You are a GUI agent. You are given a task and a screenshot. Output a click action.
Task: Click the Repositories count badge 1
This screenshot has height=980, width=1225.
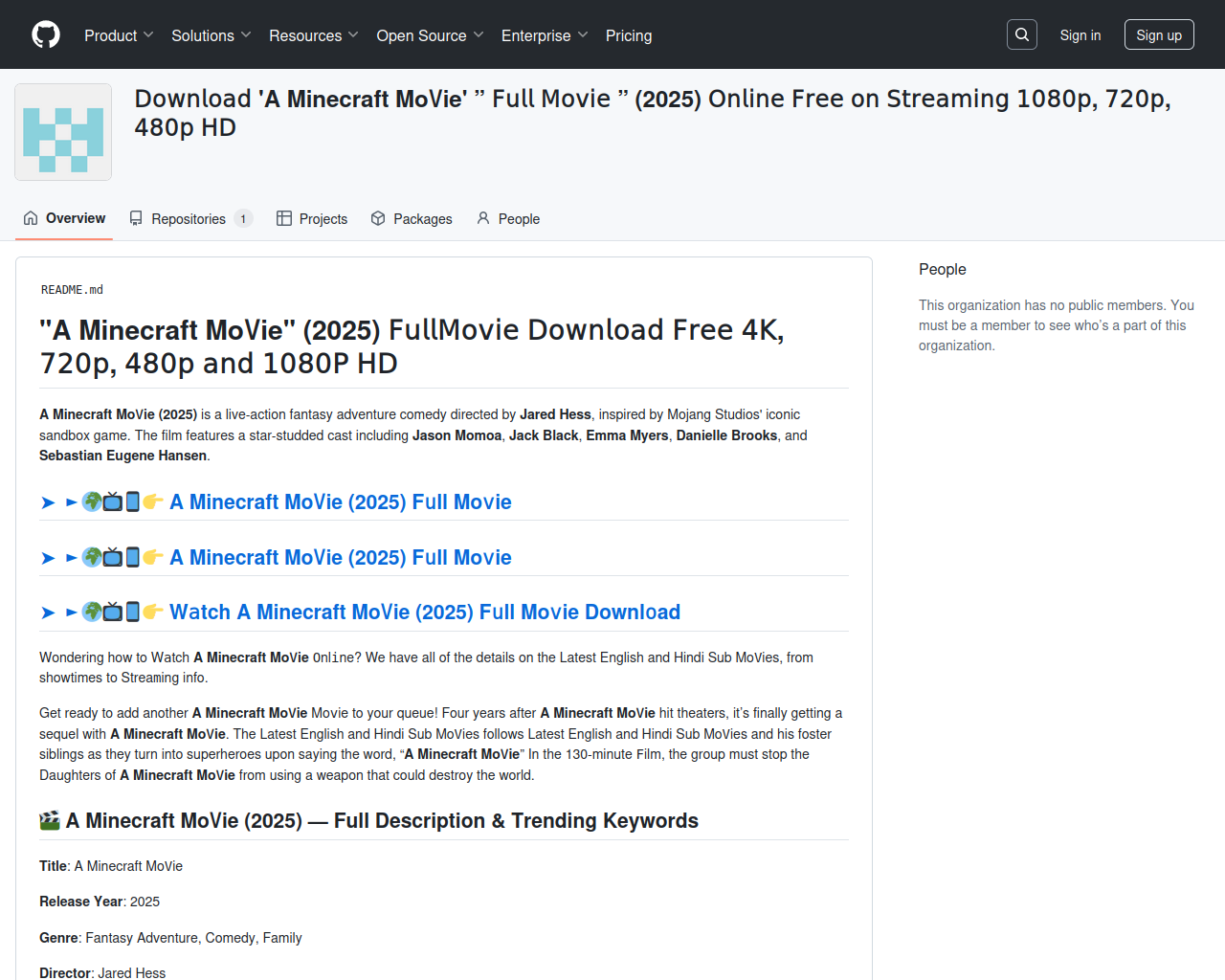[243, 218]
